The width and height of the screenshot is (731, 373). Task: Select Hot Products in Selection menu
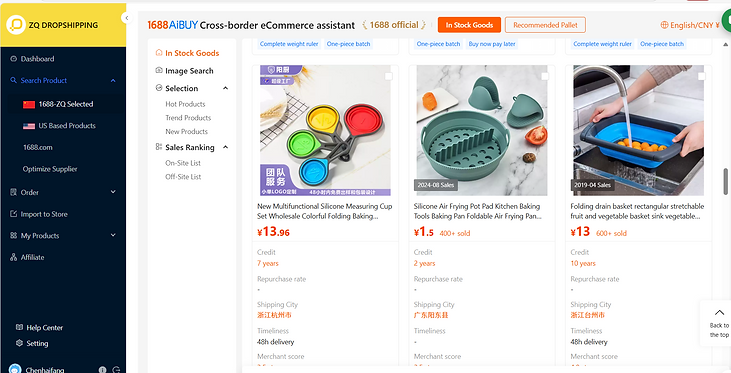(185, 104)
